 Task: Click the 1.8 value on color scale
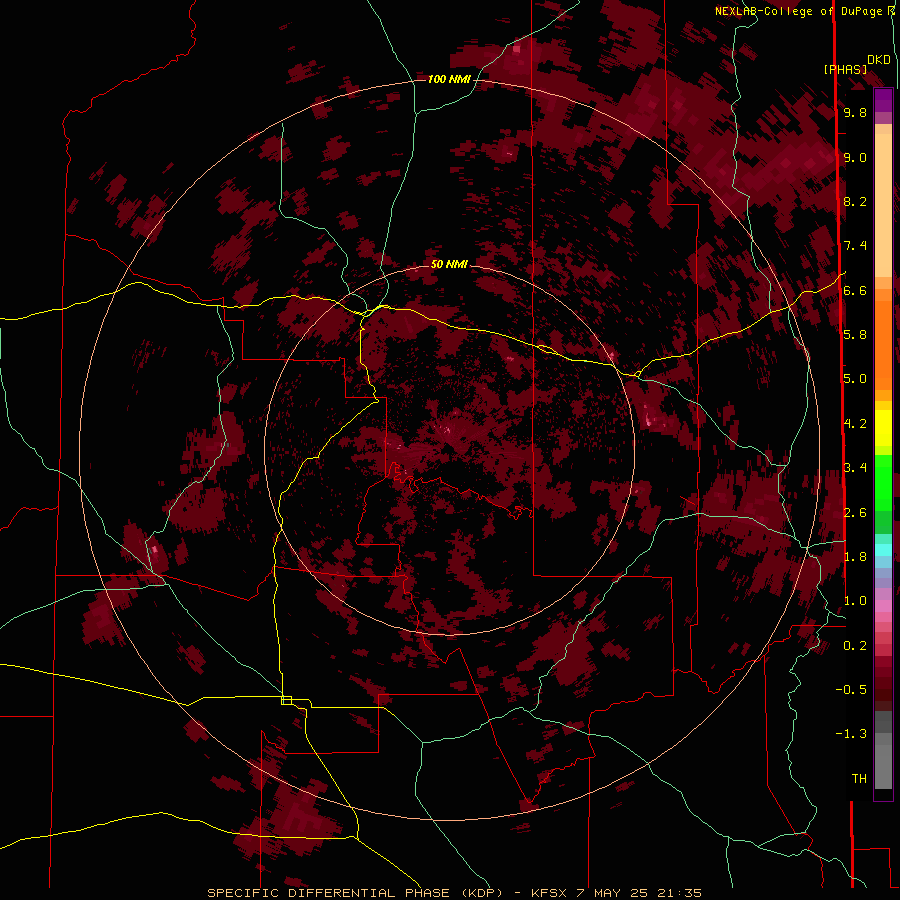click(x=855, y=557)
